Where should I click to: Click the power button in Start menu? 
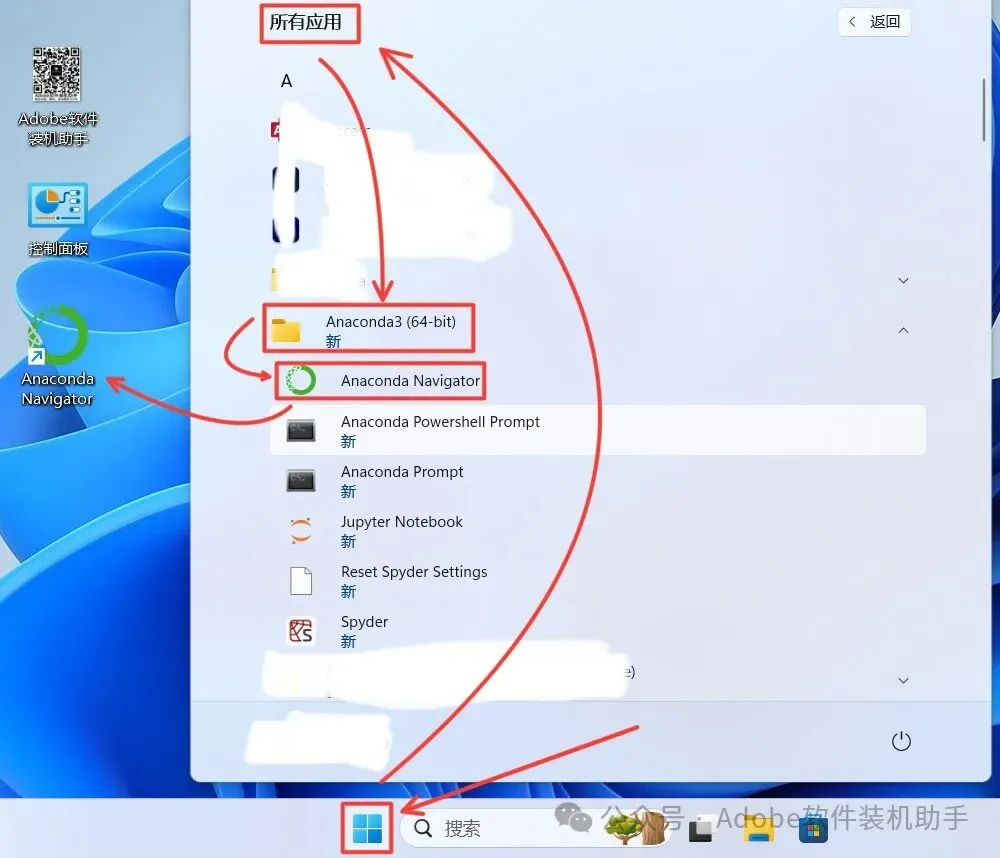coord(901,741)
